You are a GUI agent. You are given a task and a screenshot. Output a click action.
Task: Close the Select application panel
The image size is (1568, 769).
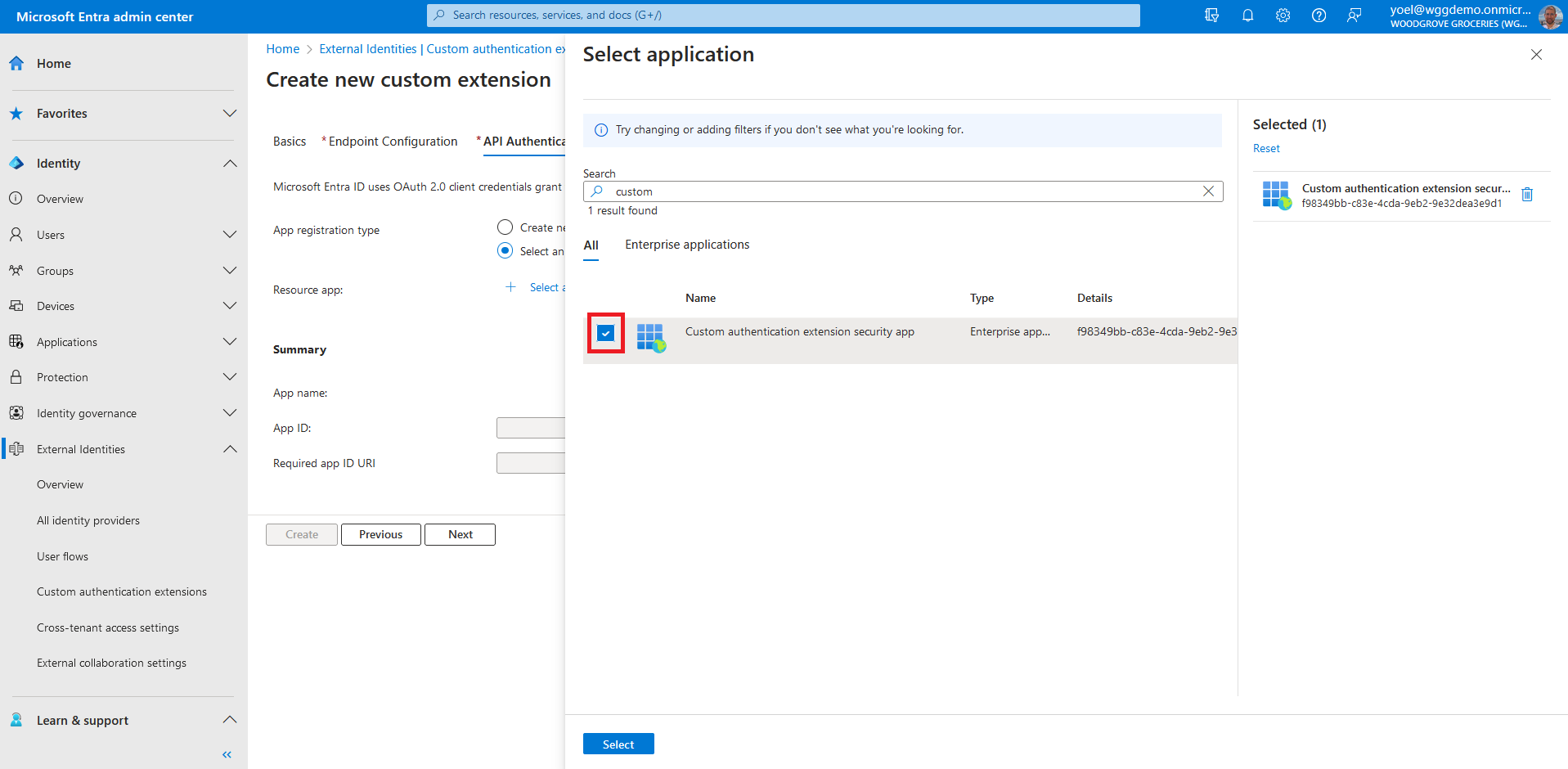tap(1536, 55)
